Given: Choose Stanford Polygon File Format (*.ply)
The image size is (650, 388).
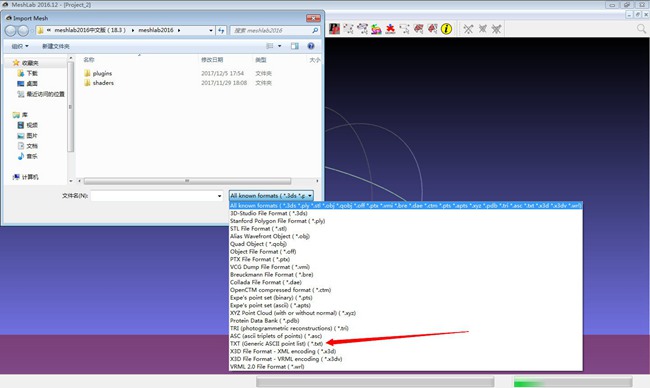Looking at the screenshot, I should [406, 221].
